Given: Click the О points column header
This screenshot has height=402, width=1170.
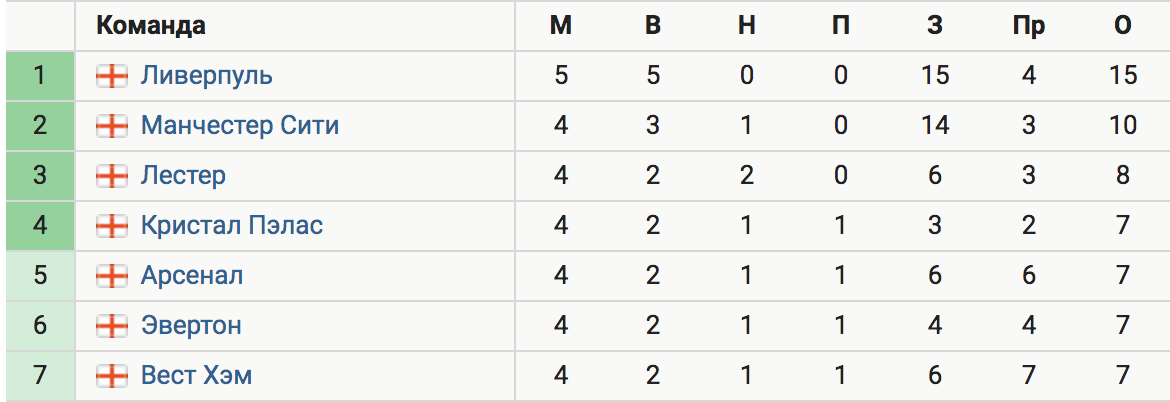Looking at the screenshot, I should tap(1123, 26).
